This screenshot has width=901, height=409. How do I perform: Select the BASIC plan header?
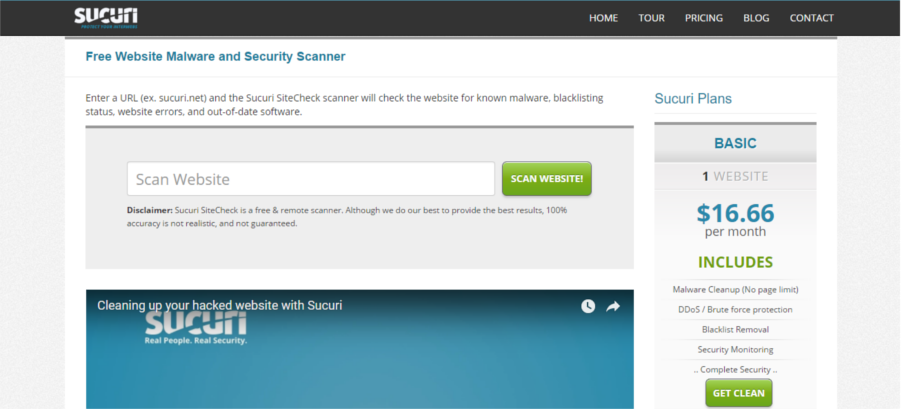(735, 143)
